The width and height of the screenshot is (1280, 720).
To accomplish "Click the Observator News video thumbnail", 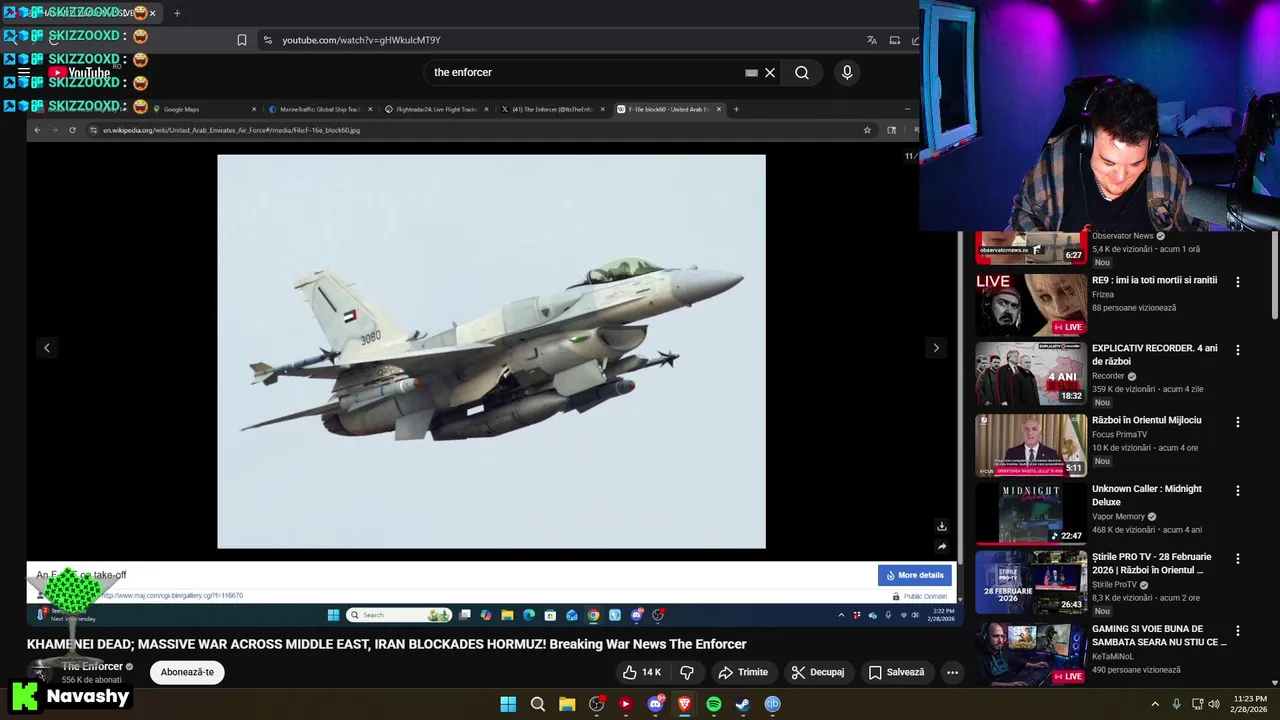I will click(1031, 247).
